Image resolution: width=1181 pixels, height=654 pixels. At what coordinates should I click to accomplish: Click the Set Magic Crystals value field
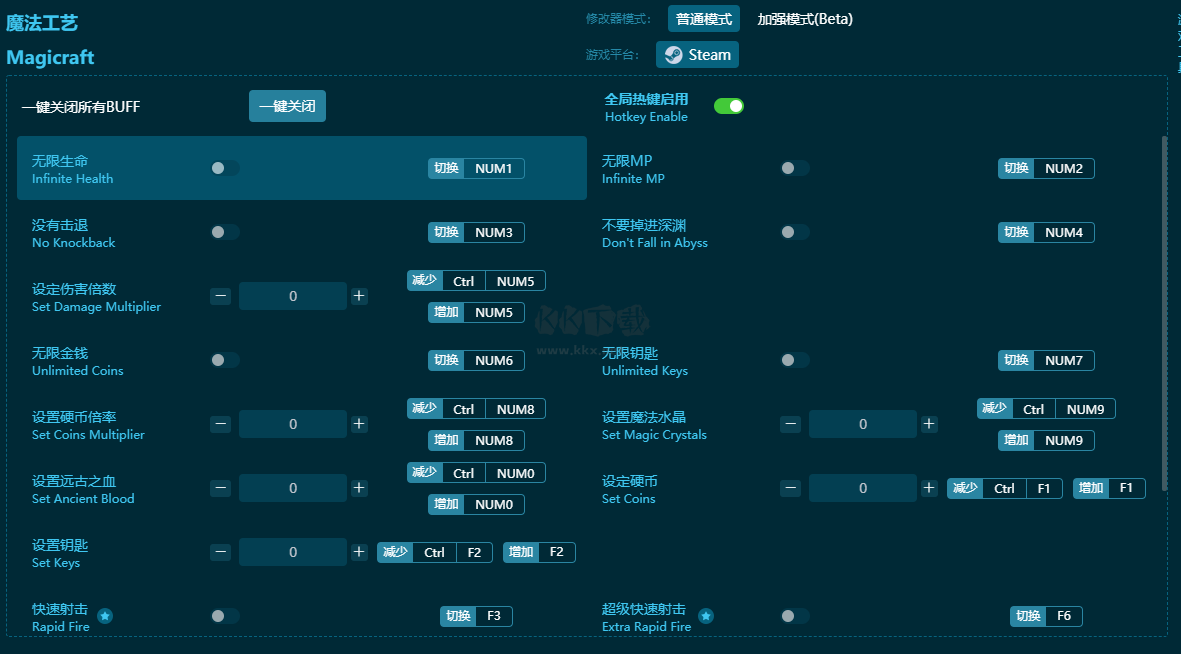pyautogui.click(x=863, y=424)
